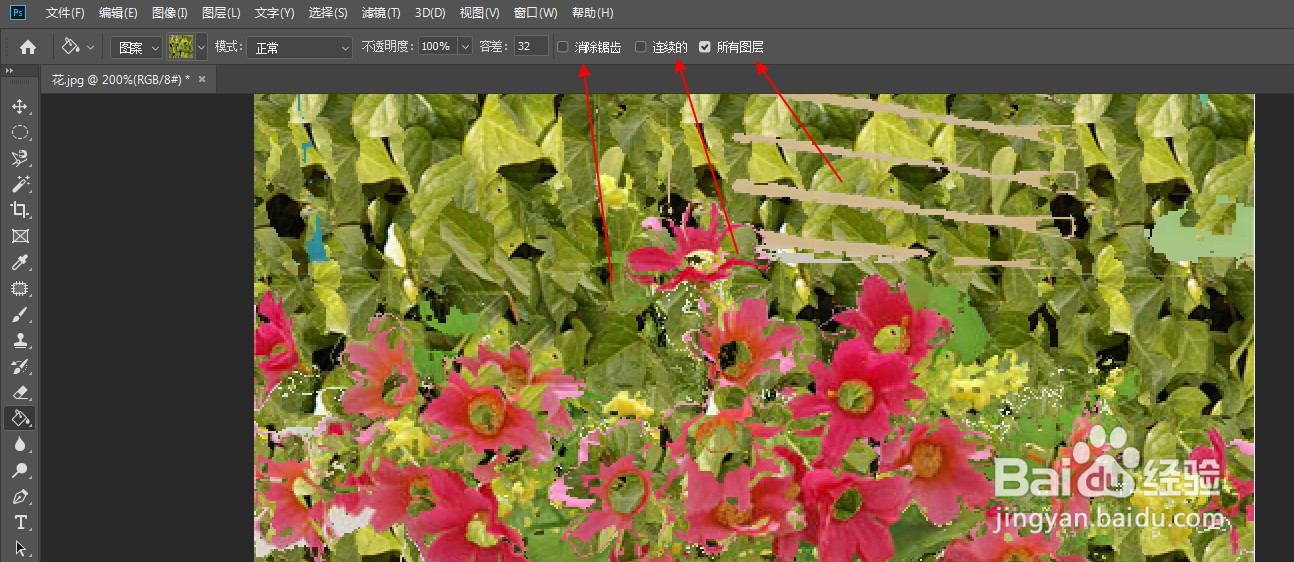Open the 视图(V) menu

coord(479,13)
